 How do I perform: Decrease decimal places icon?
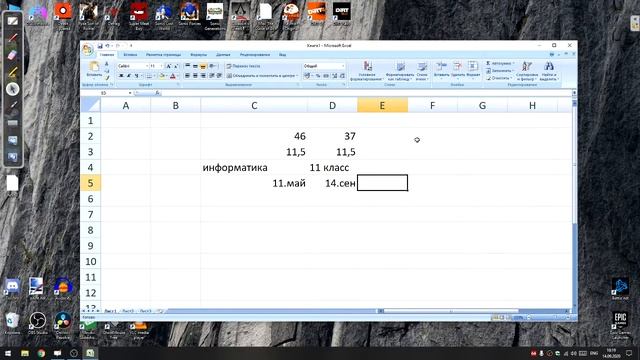point(342,76)
